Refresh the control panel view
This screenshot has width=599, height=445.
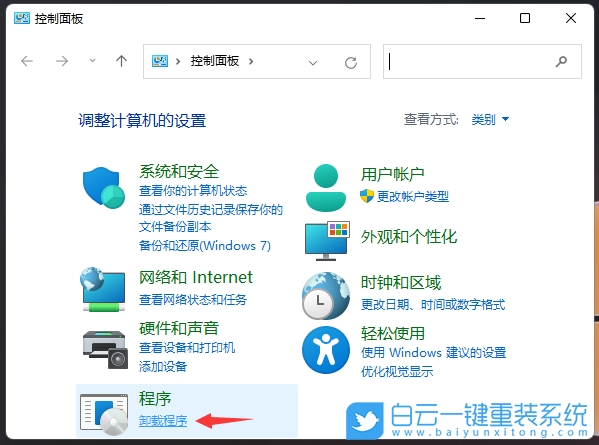351,62
